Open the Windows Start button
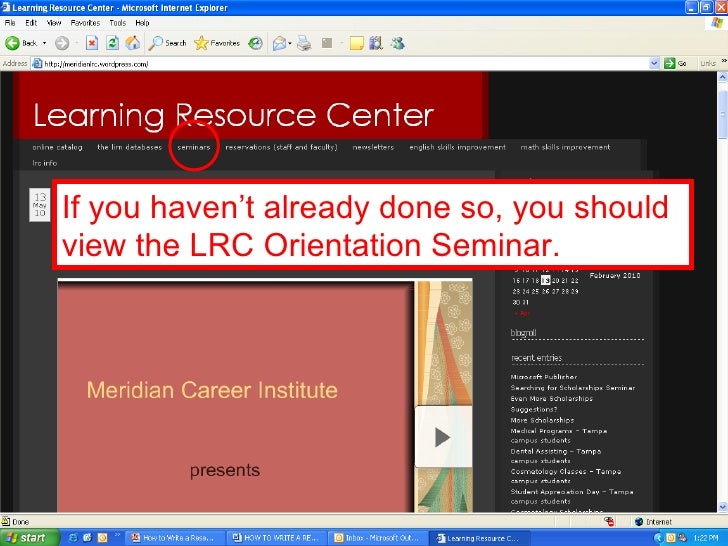Screen dimensions: 728x546 [29, 538]
